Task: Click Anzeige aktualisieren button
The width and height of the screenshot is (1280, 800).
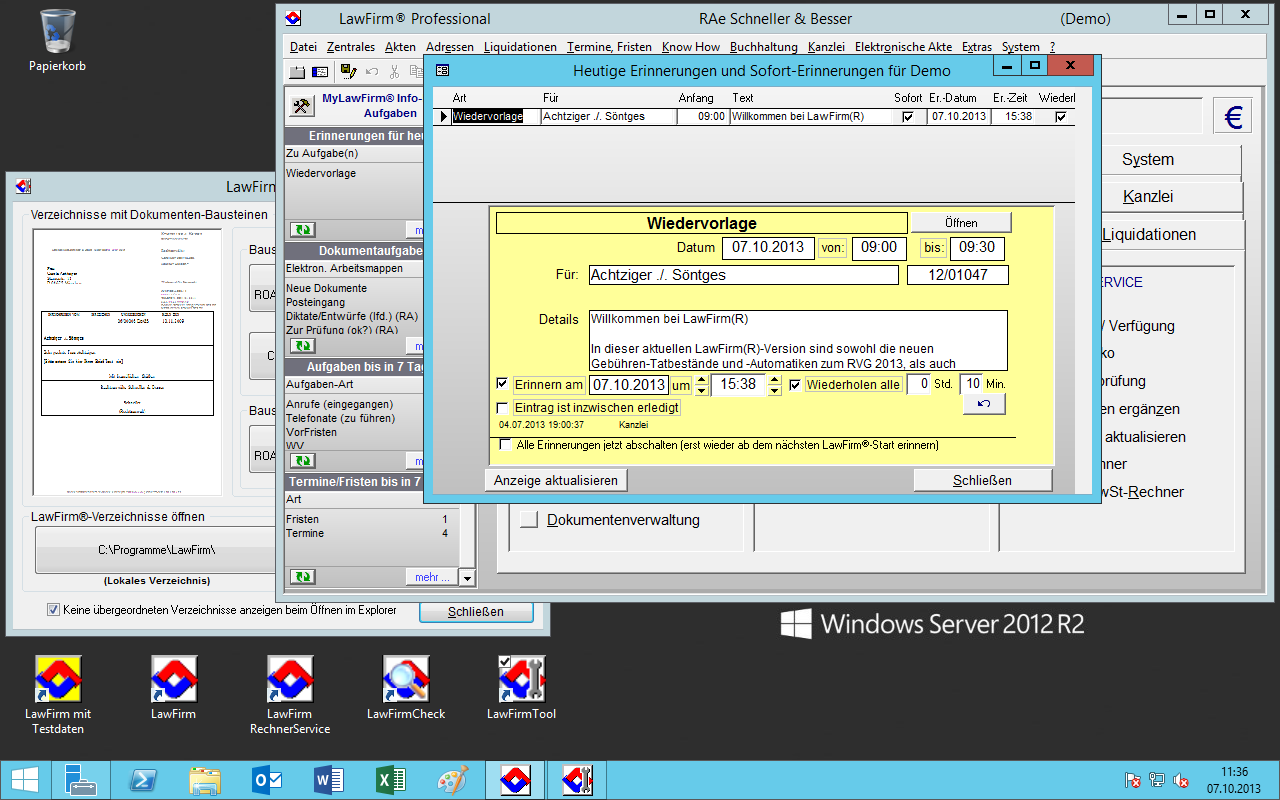Action: [x=556, y=480]
